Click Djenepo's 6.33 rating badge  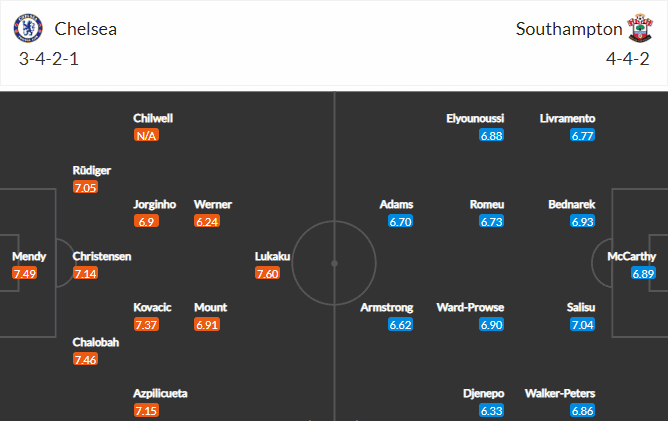492,411
